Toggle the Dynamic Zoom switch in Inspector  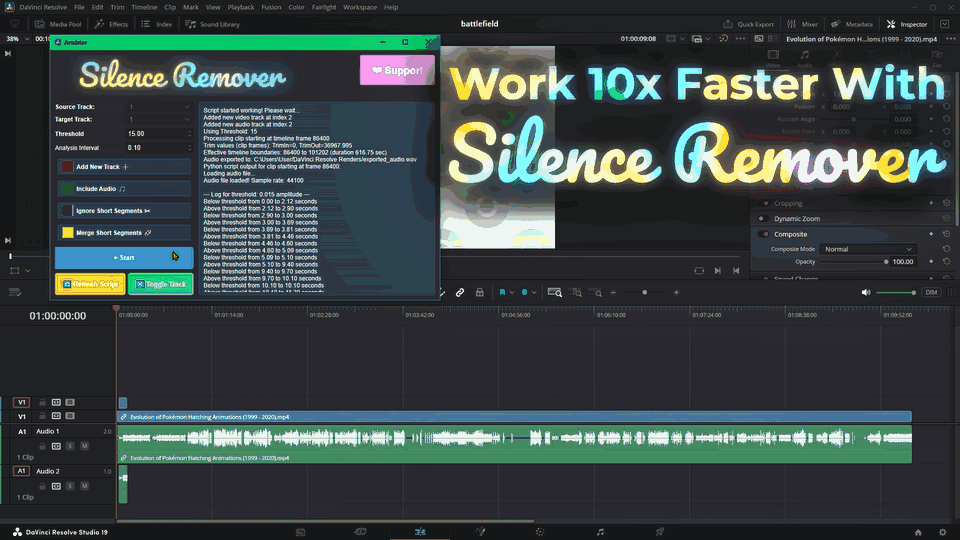[x=763, y=219]
